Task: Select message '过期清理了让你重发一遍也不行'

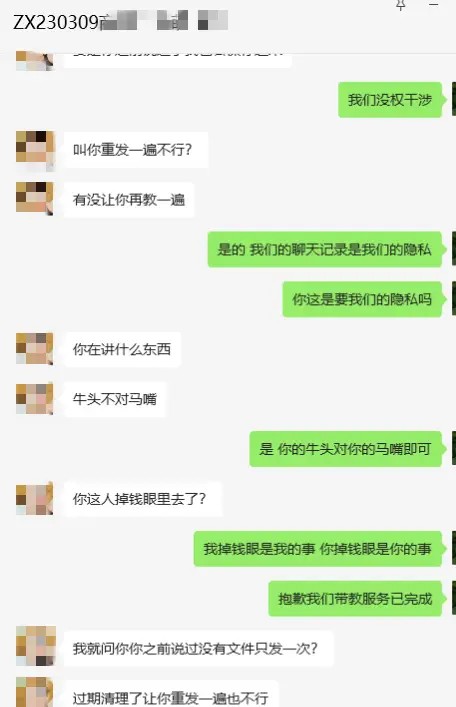Action: coord(171,694)
